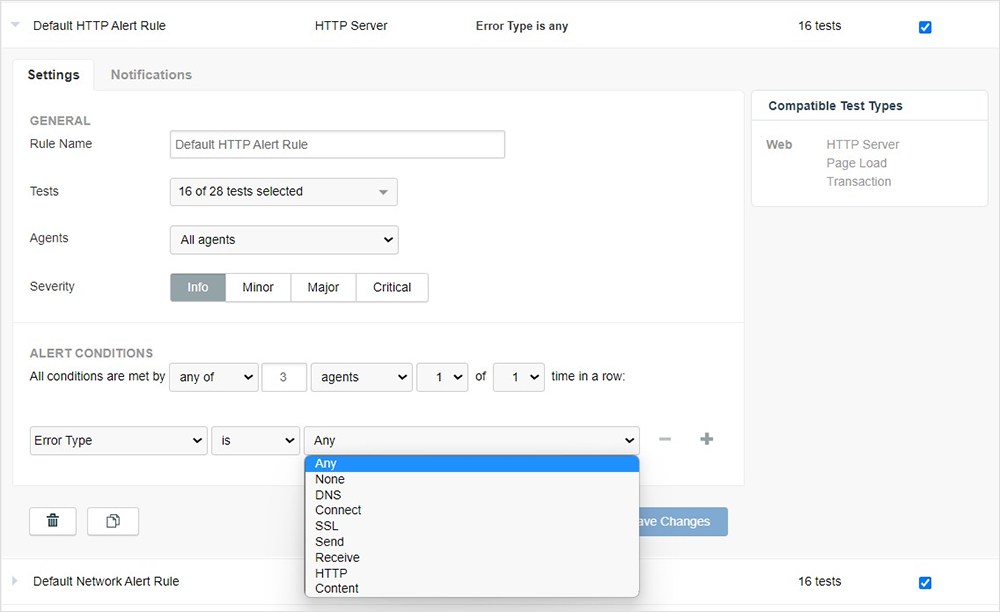Set severity to Minor

pos(258,287)
